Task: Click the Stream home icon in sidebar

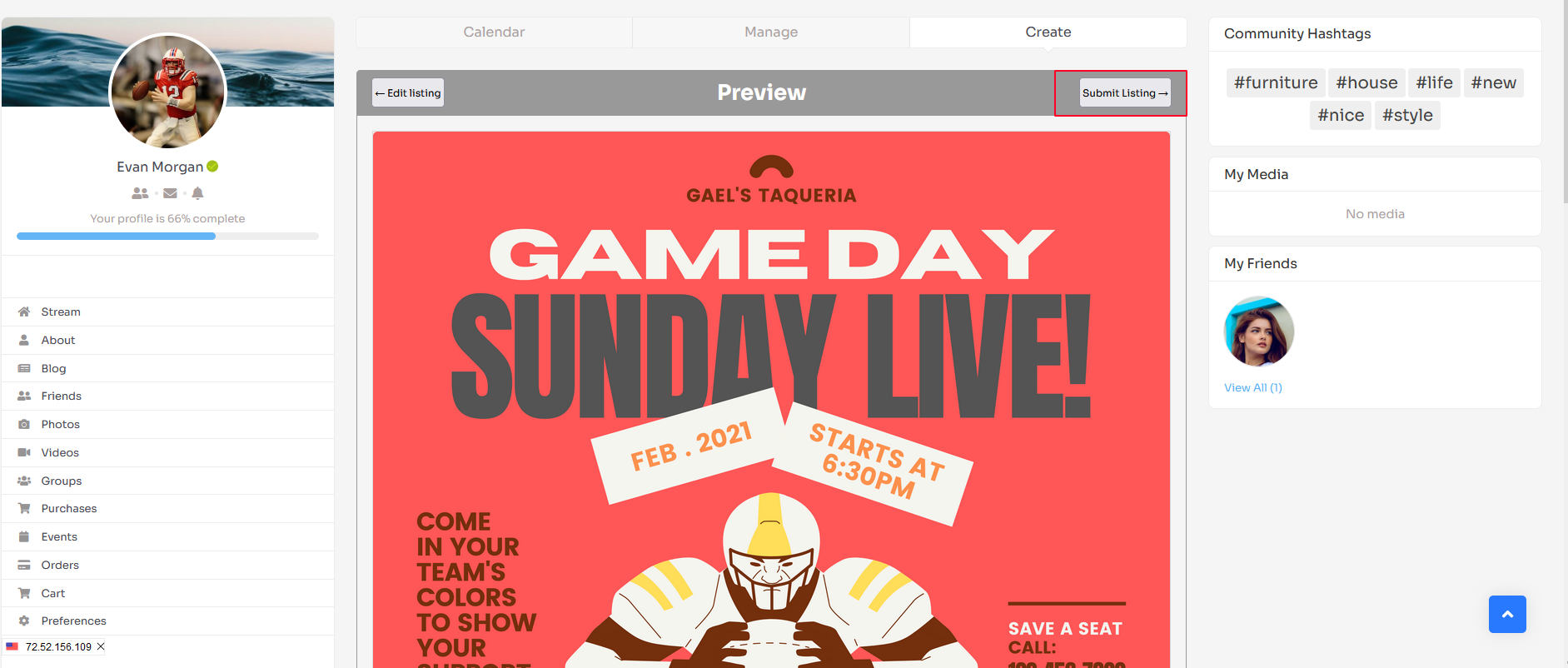Action: (24, 312)
